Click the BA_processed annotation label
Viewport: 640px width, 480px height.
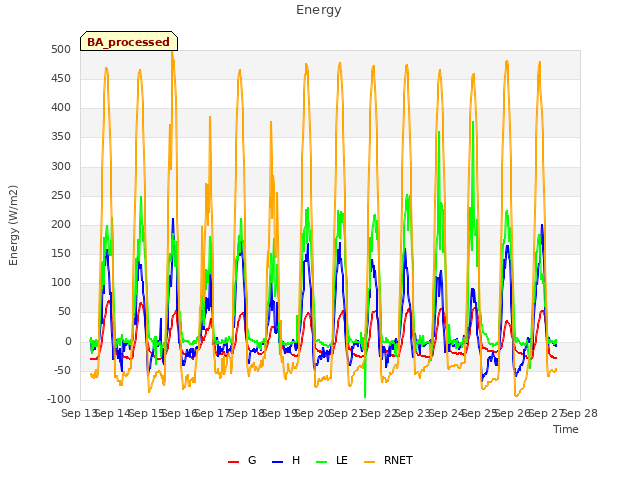[129, 42]
